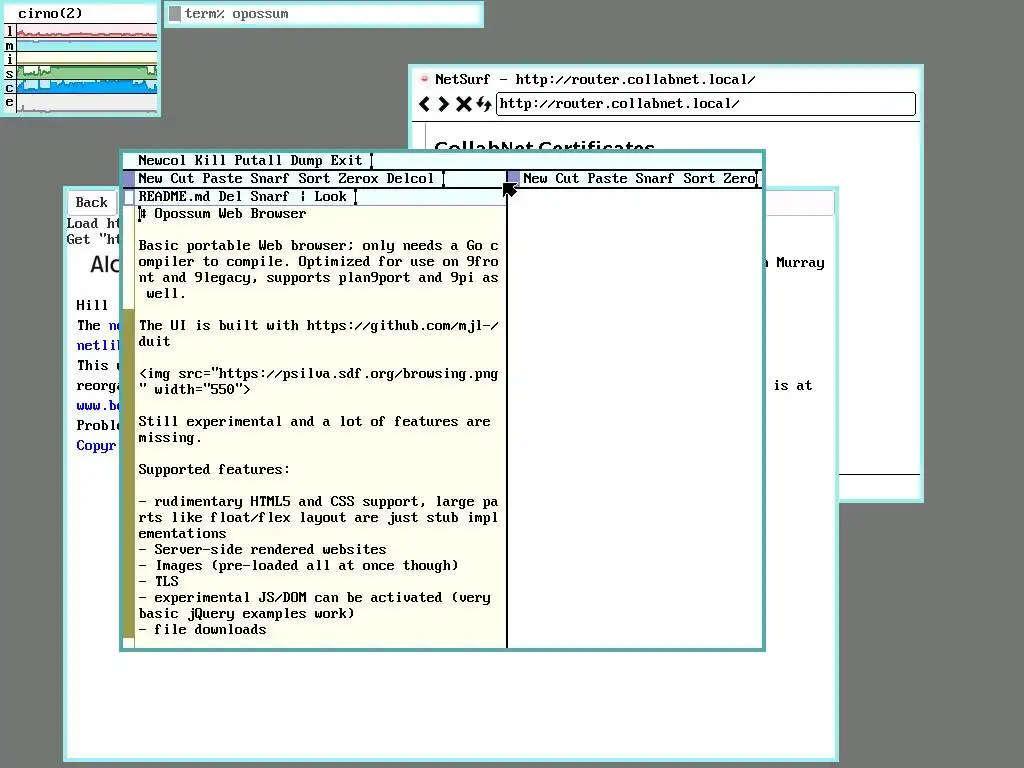Click the 'l' load graph in stats window
The height and width of the screenshot is (768, 1024).
87,31
